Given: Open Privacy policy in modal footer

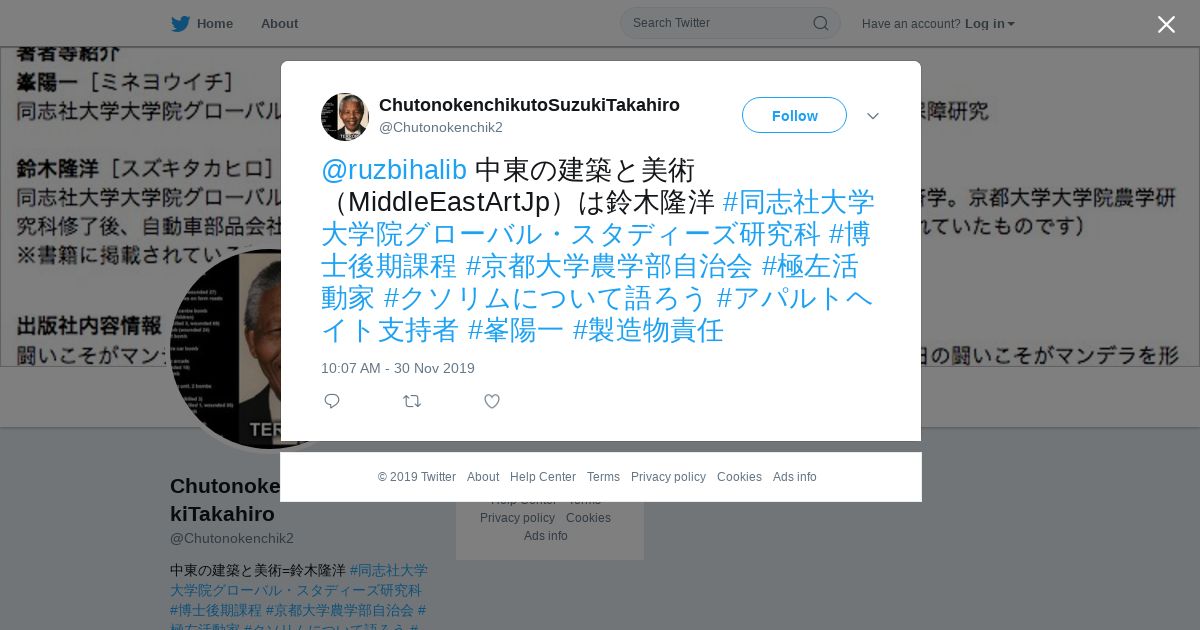Looking at the screenshot, I should pyautogui.click(x=668, y=477).
